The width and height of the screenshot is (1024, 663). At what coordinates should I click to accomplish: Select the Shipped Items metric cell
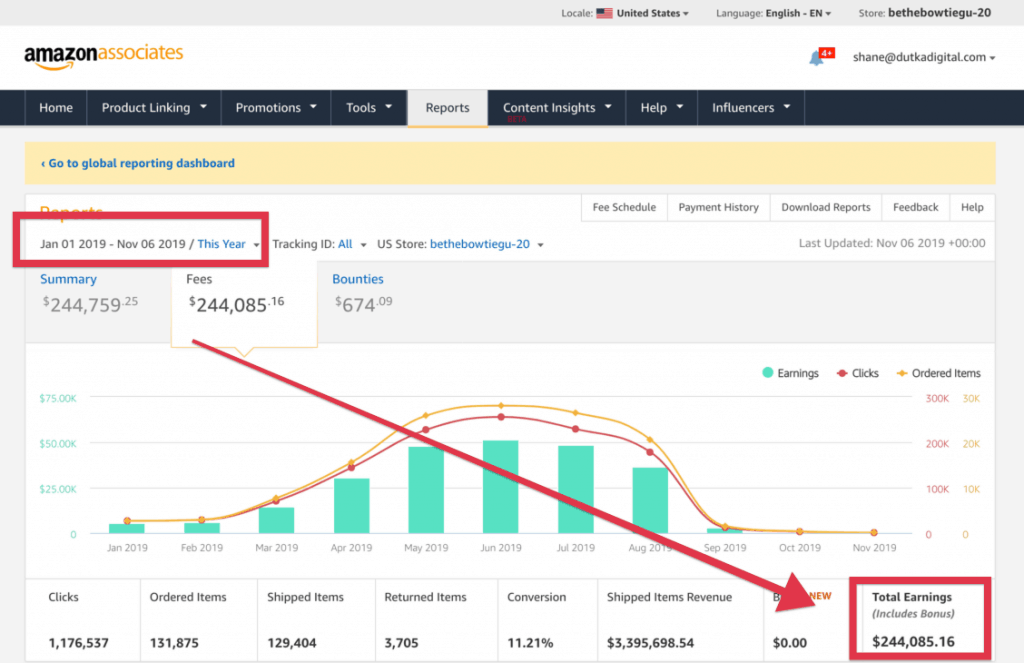316,620
